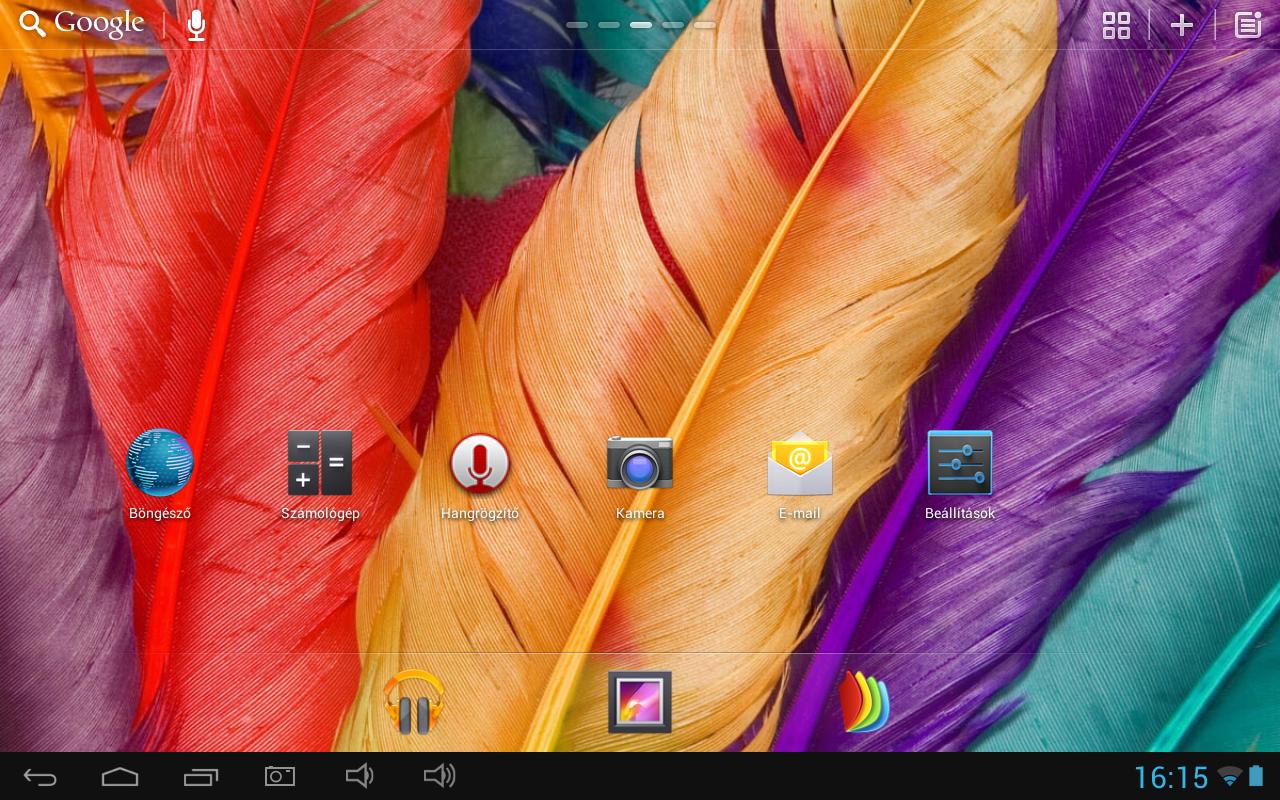The height and width of the screenshot is (800, 1280).
Task: Open the notes menu icon at top right
Action: coord(1248,25)
